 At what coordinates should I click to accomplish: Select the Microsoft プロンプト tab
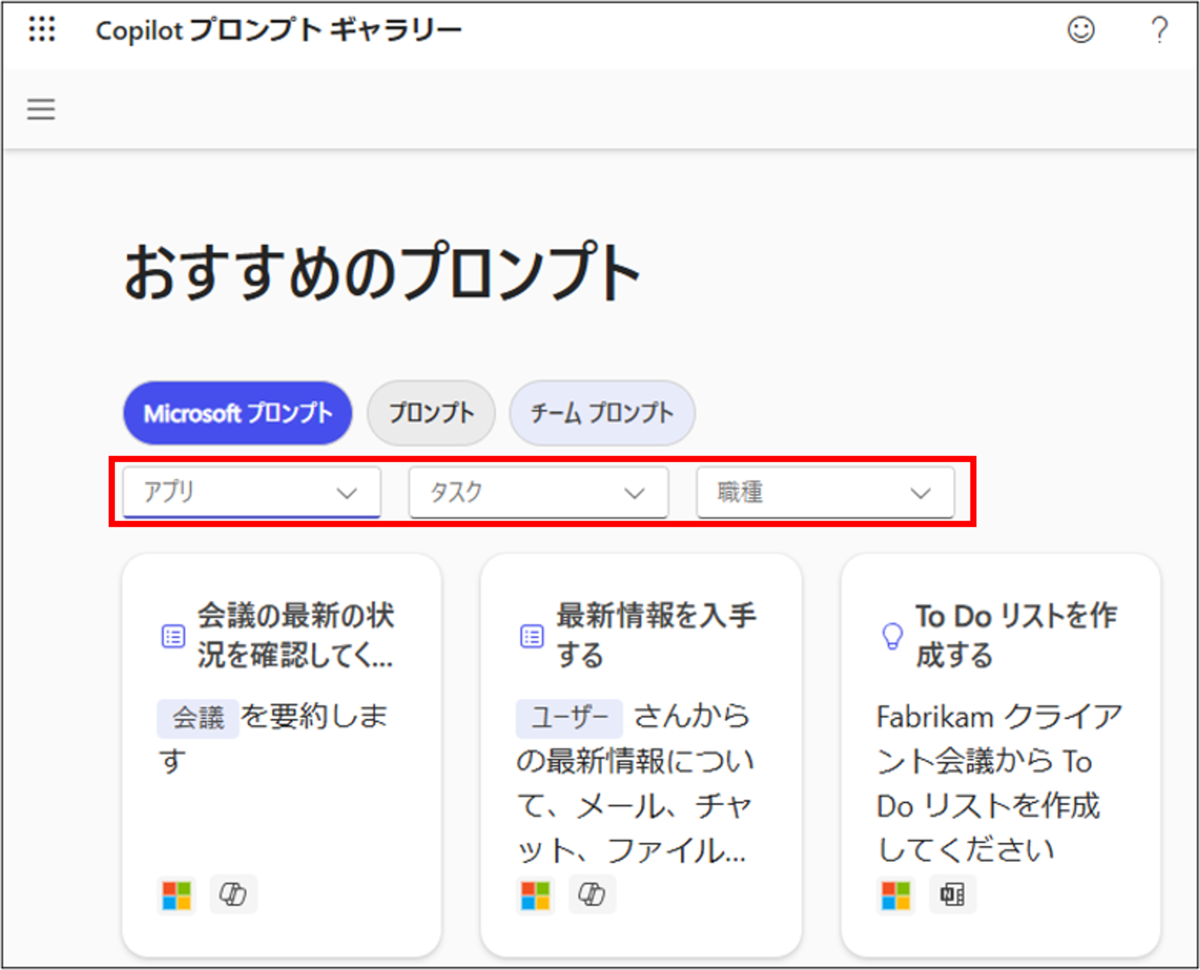click(238, 413)
